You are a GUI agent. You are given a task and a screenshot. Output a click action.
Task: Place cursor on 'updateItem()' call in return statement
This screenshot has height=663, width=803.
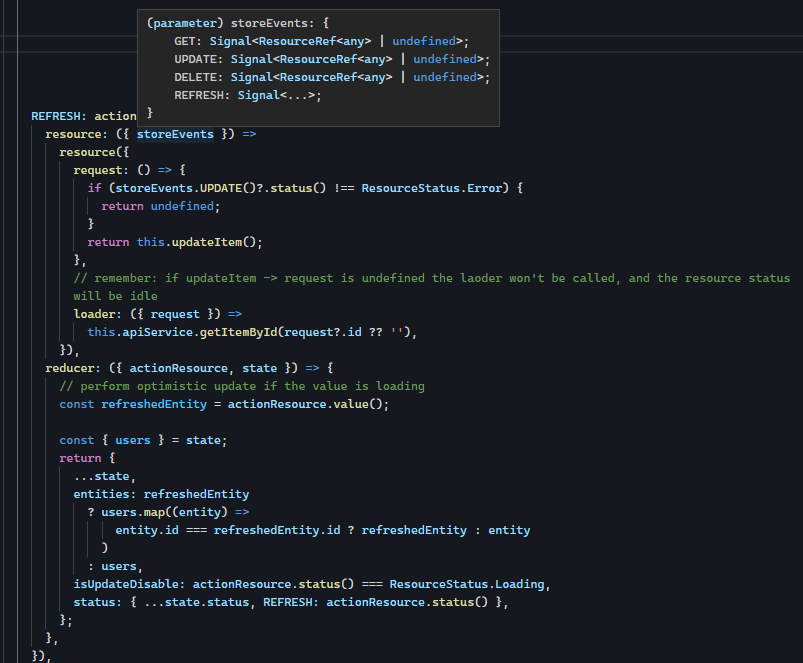(x=214, y=242)
